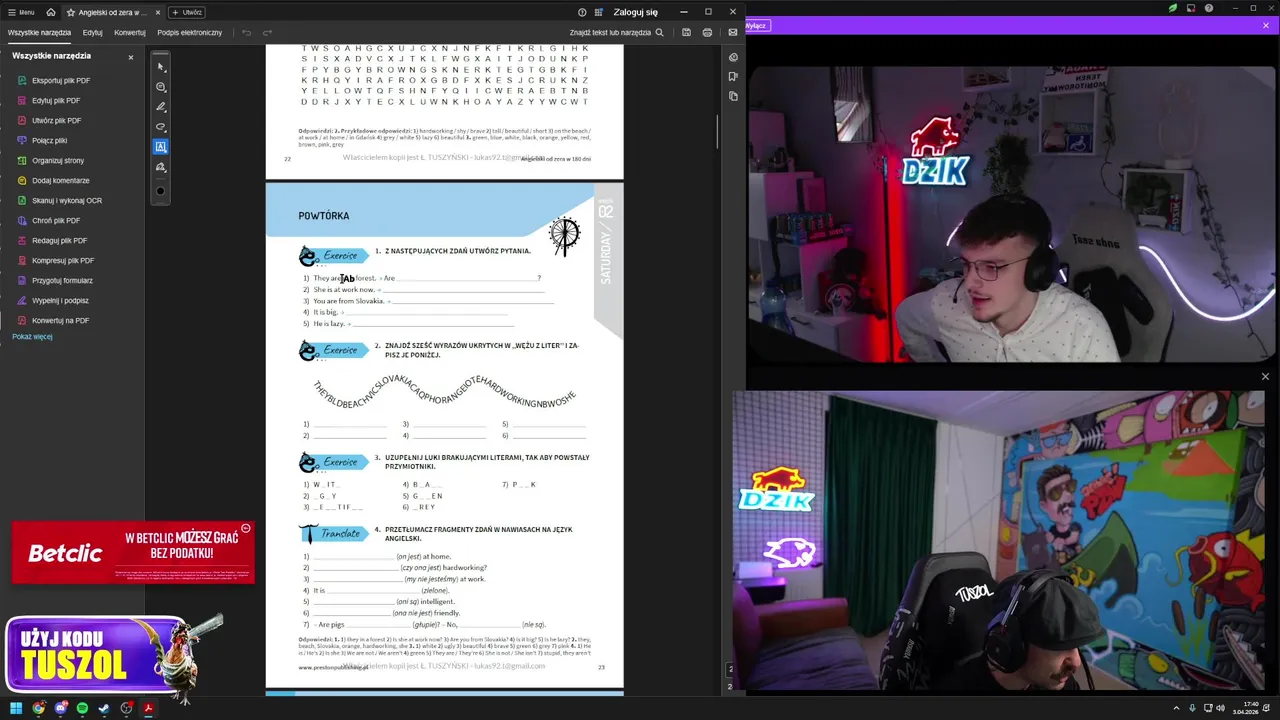Screen dimensions: 1280x720
Task: Open the Acrobat hamburger Menu
Action: click(20, 12)
